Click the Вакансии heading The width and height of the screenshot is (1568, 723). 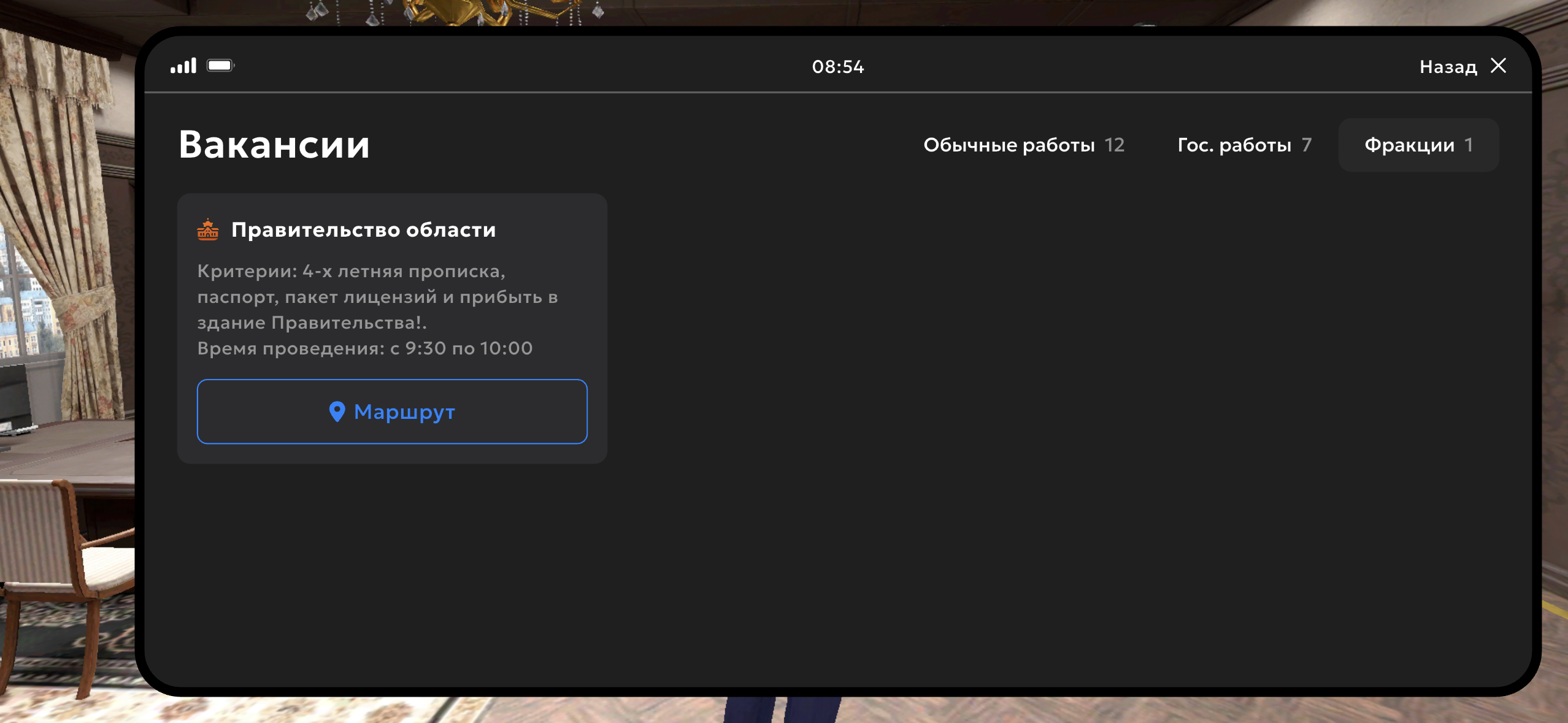pyautogui.click(x=274, y=145)
